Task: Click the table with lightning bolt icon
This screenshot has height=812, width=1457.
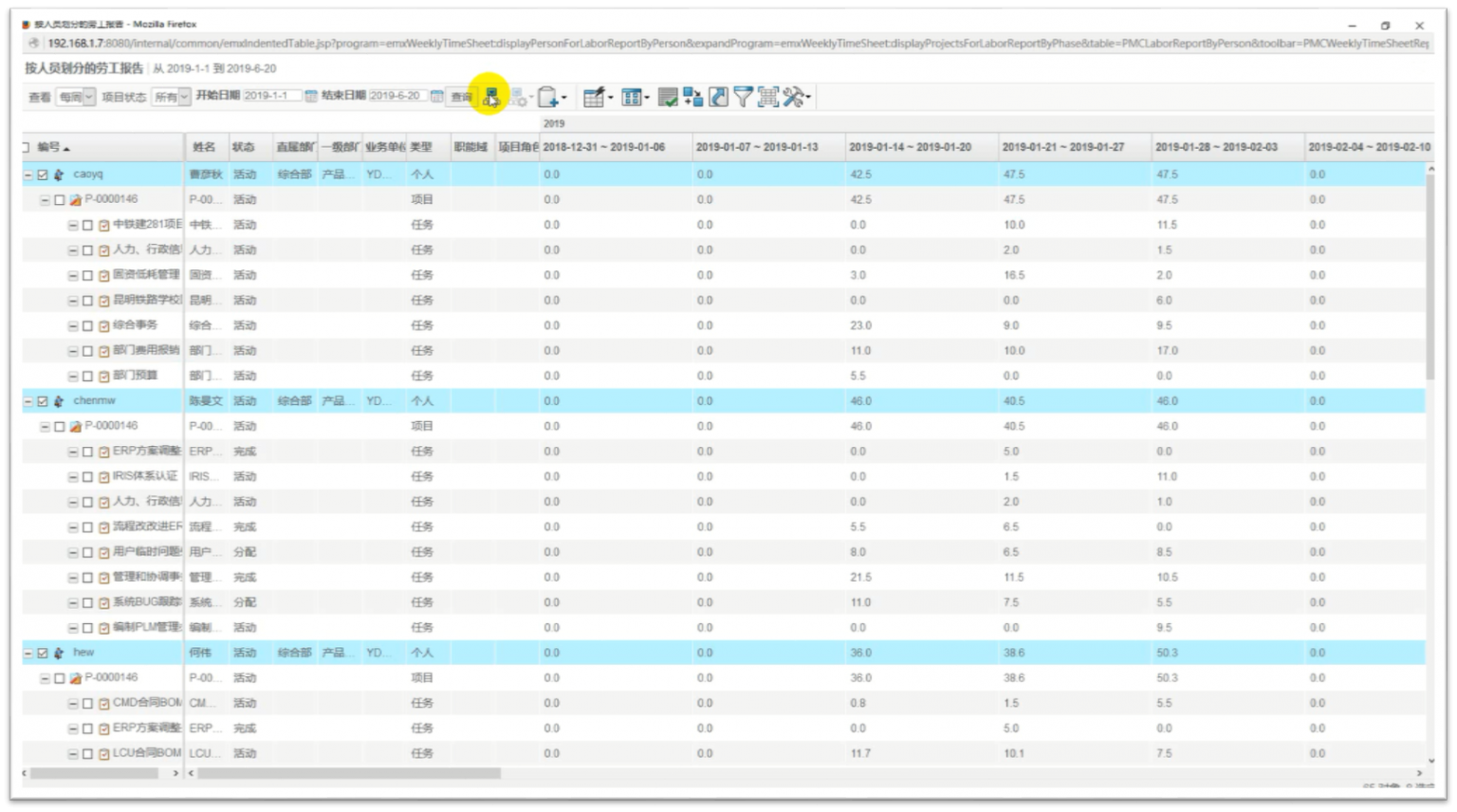Action: (x=594, y=97)
